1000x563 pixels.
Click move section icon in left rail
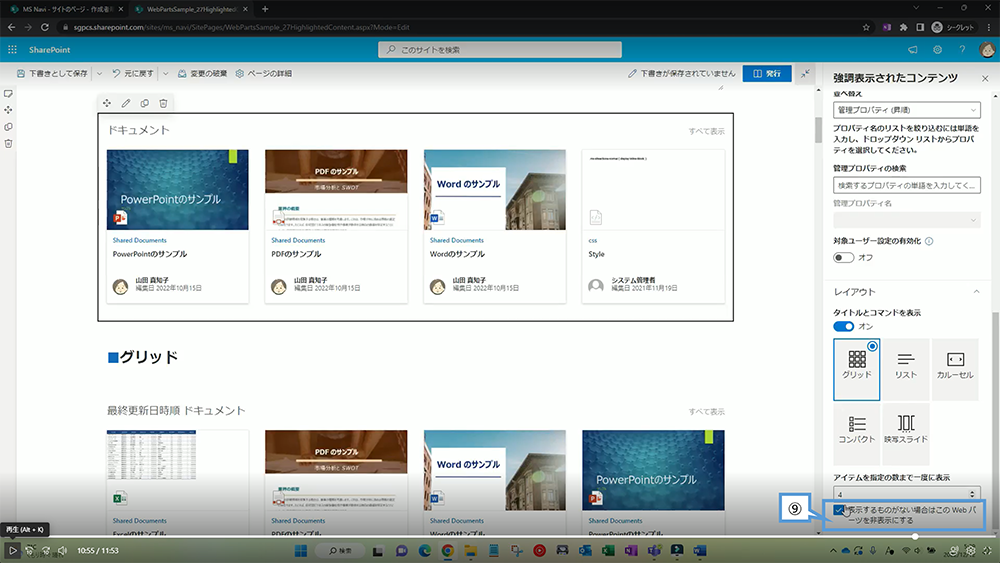[8, 110]
